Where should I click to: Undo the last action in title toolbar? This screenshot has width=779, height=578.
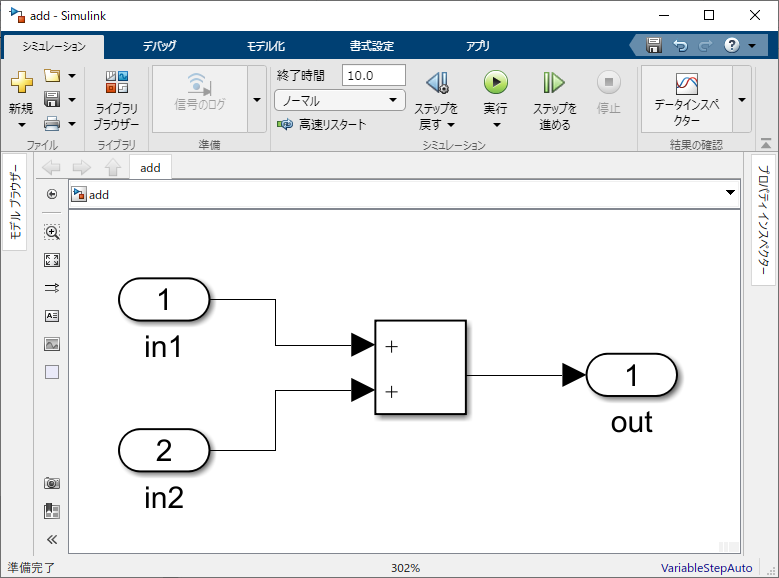(x=680, y=46)
